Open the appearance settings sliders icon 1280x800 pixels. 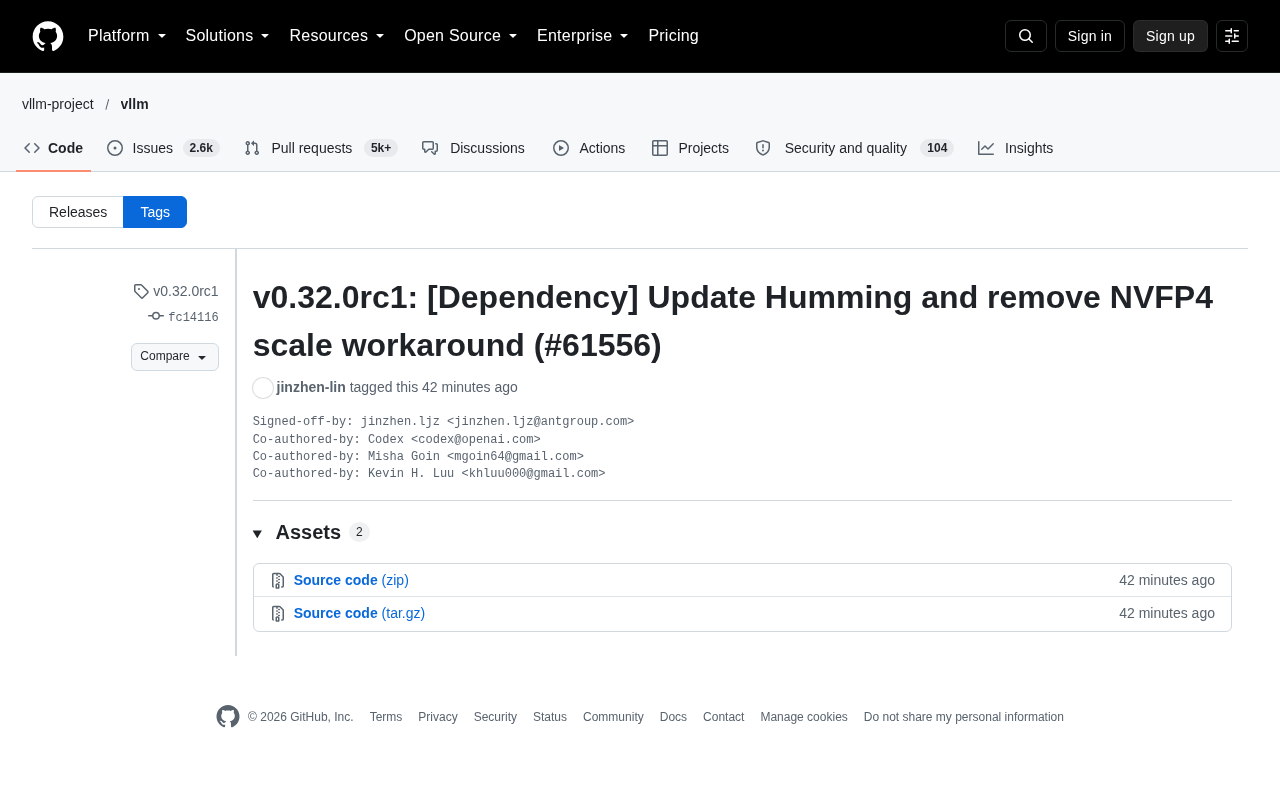(1232, 36)
